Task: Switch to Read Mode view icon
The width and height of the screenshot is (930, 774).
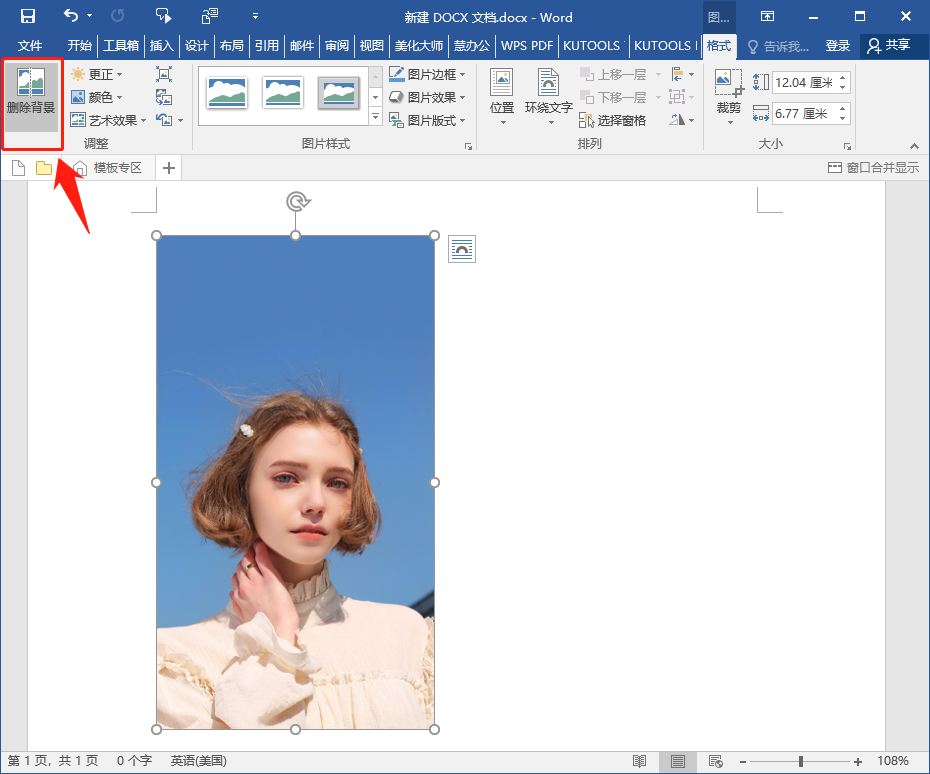Action: click(639, 761)
